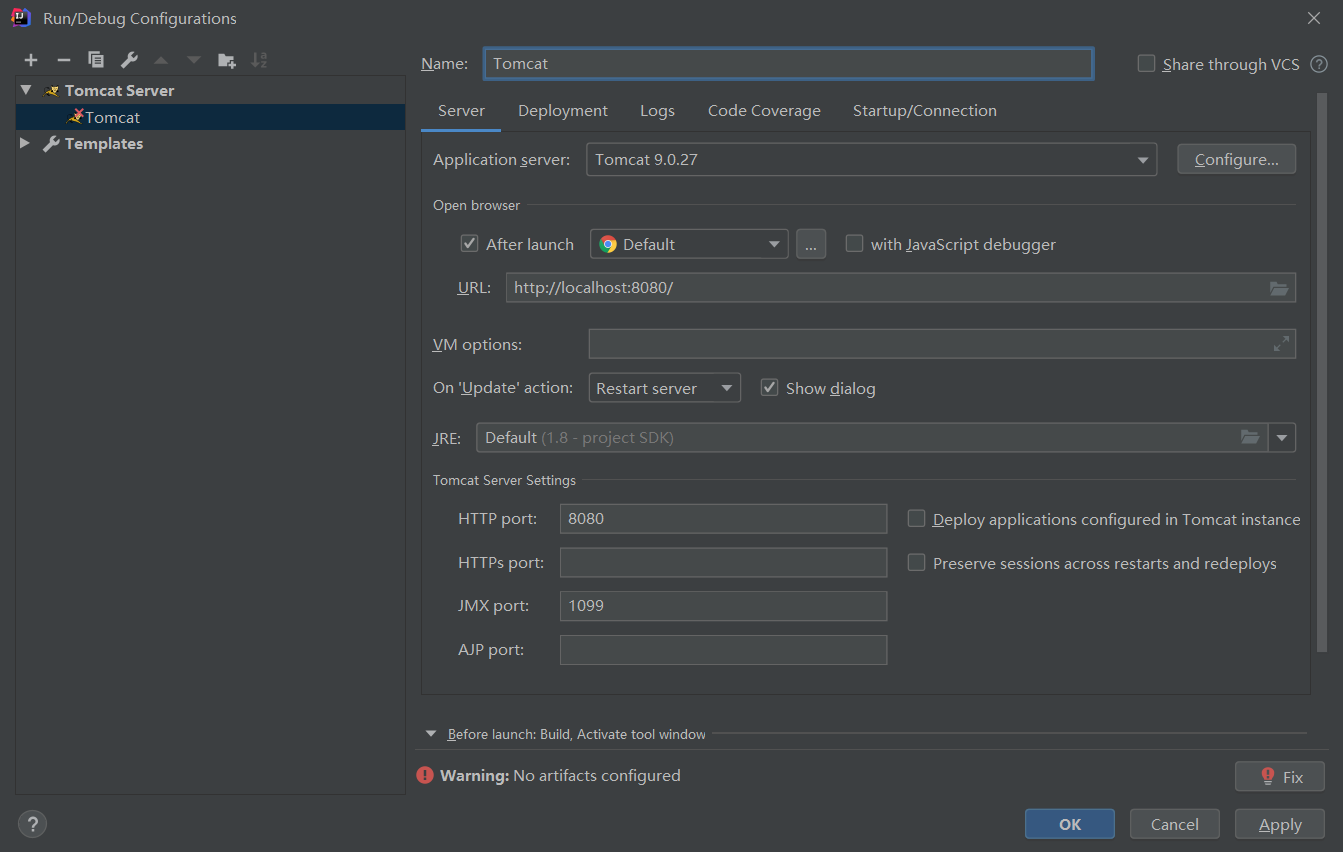Browse for JRE using folder icon

pyautogui.click(x=1250, y=437)
